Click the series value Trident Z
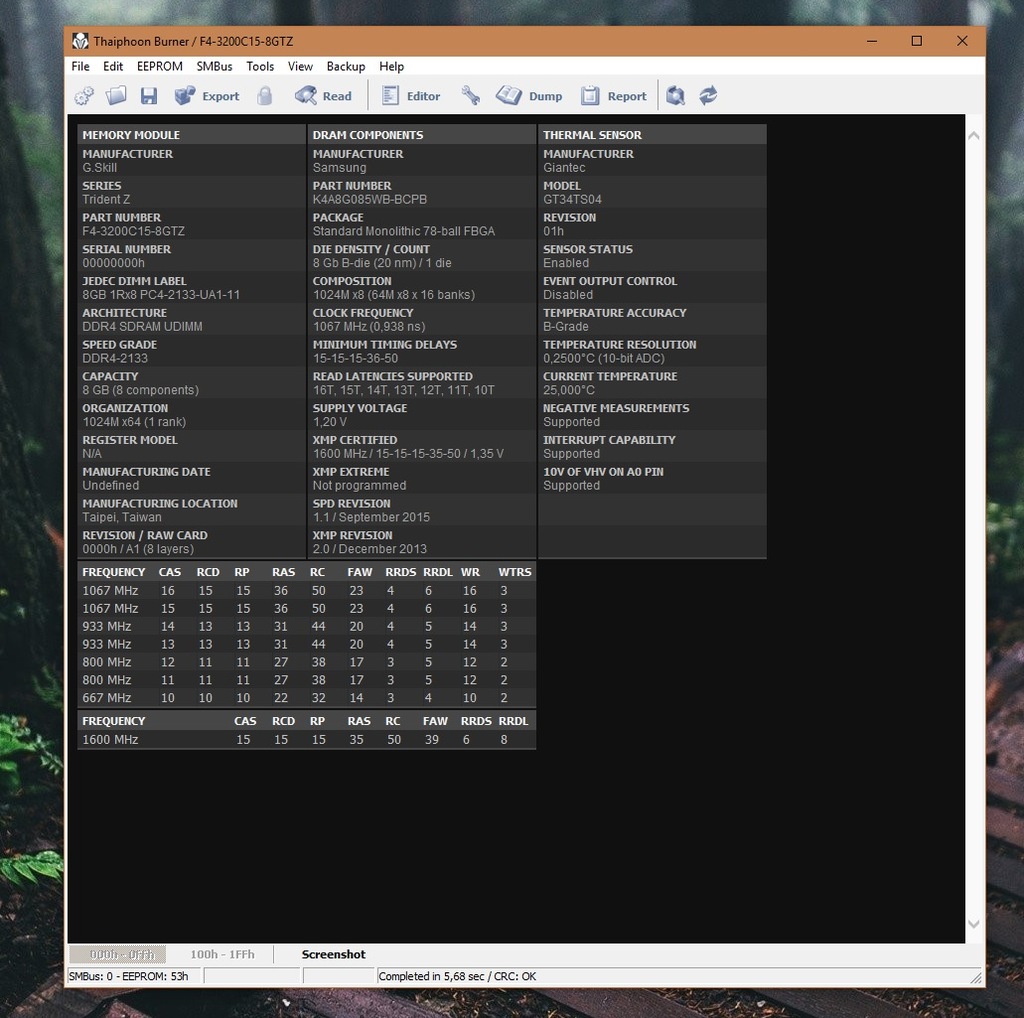The height and width of the screenshot is (1018, 1024). click(106, 199)
